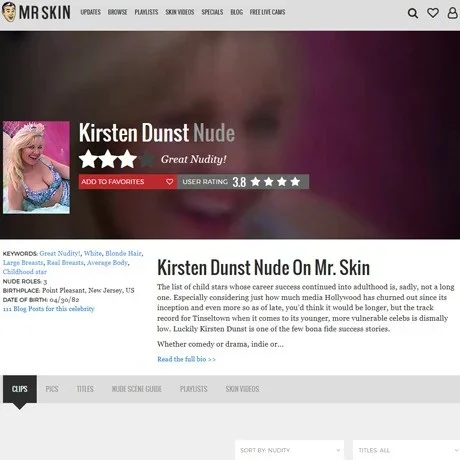This screenshot has height=460, width=460.
Task: Open the Average Body keyword link
Action: click(x=107, y=263)
